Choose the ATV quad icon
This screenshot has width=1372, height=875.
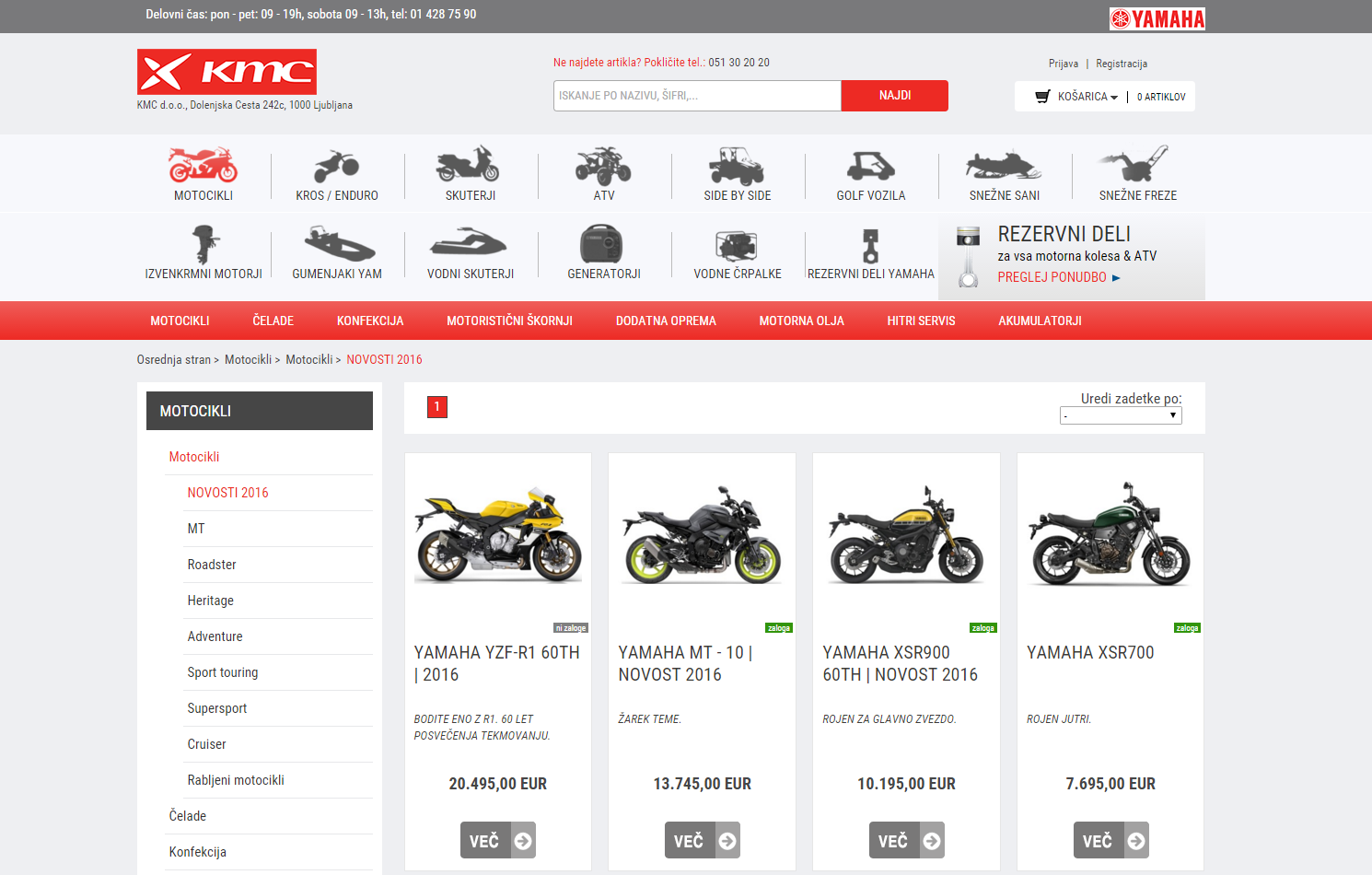click(x=603, y=165)
